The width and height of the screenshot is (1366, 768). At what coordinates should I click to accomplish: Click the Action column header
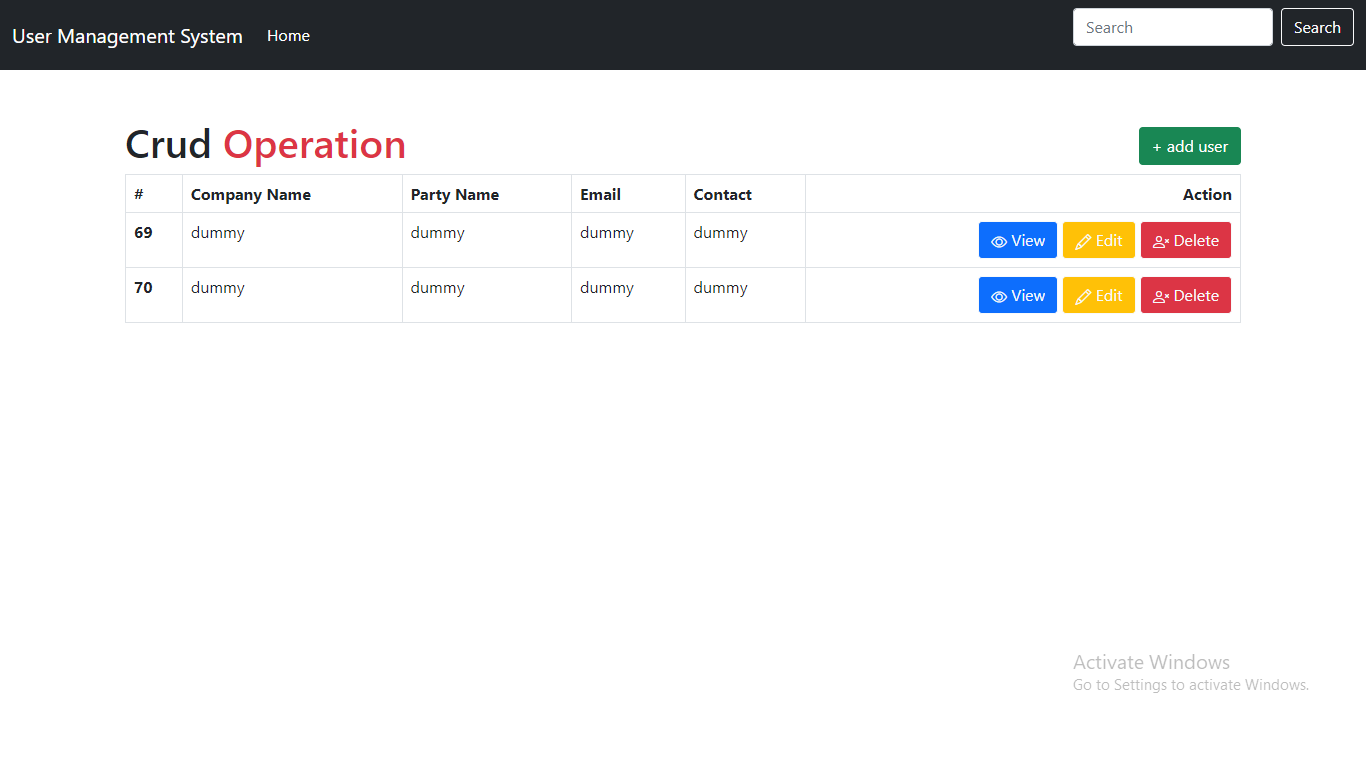click(x=1206, y=195)
